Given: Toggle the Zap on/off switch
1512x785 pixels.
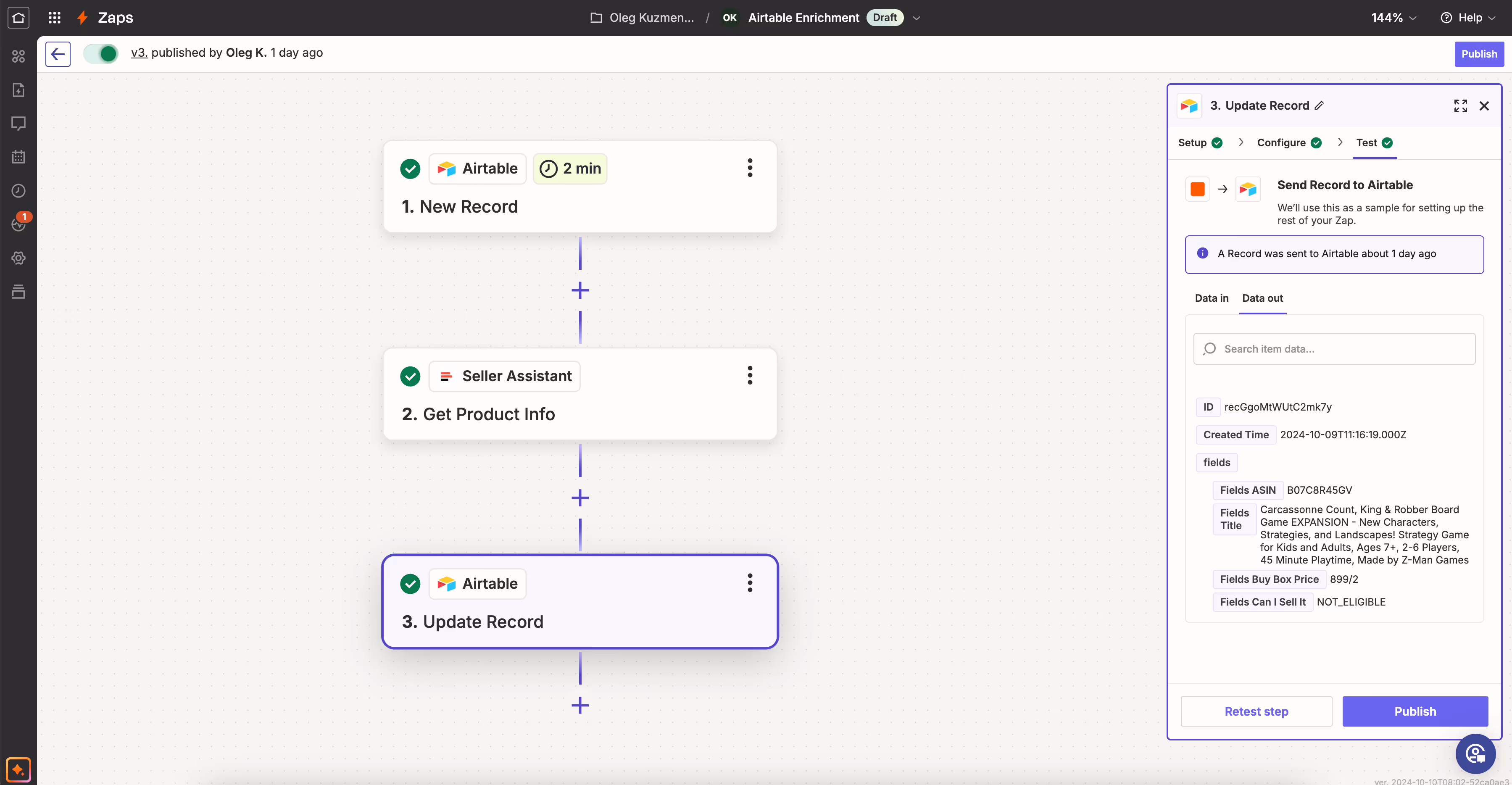Looking at the screenshot, I should click(101, 53).
